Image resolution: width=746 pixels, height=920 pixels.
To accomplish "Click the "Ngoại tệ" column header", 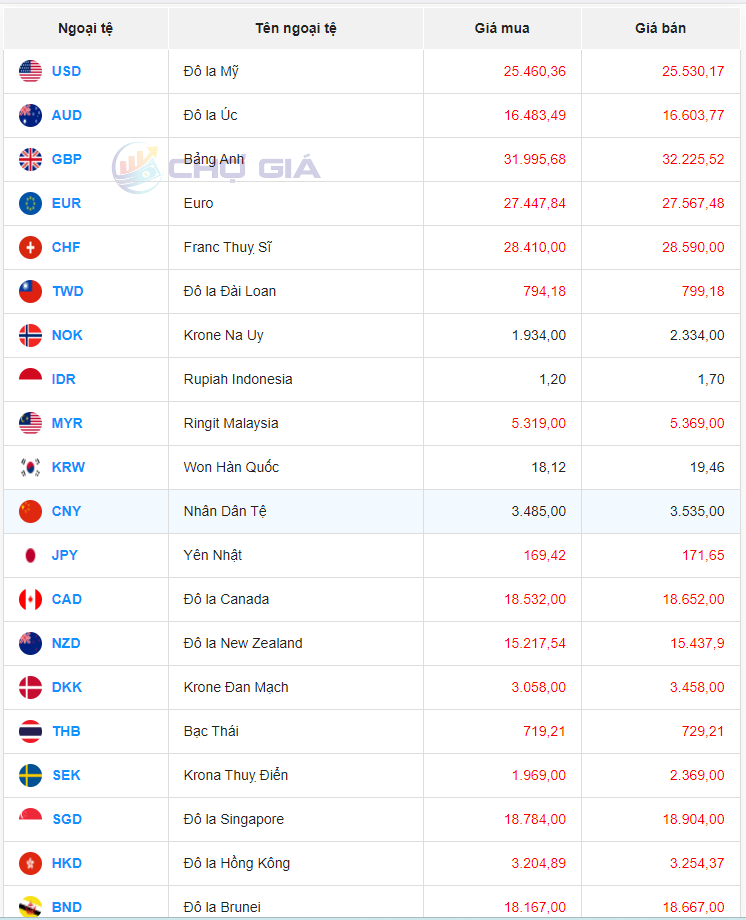I will pyautogui.click(x=86, y=28).
